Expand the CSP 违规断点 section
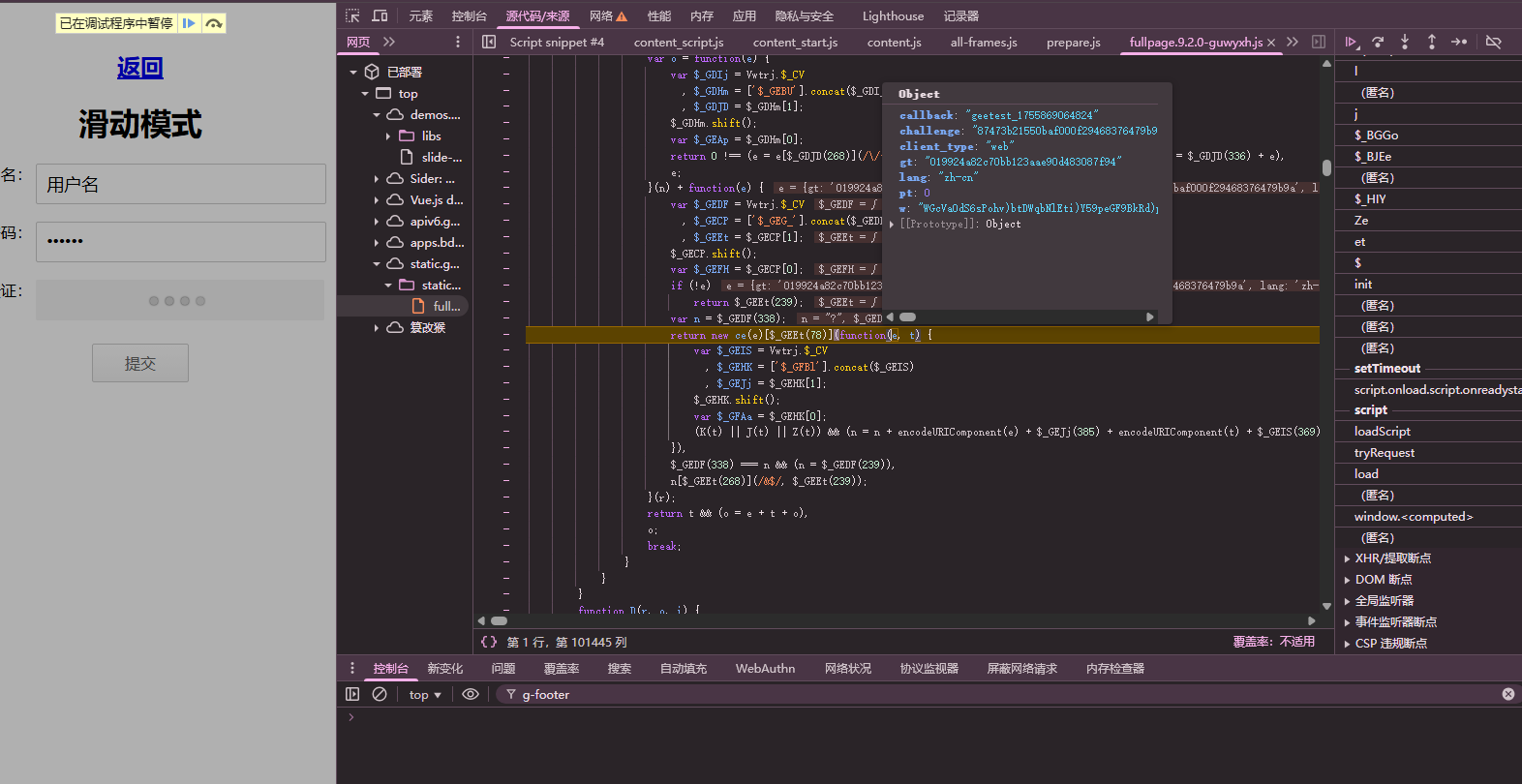The image size is (1522, 784). coord(1347,644)
